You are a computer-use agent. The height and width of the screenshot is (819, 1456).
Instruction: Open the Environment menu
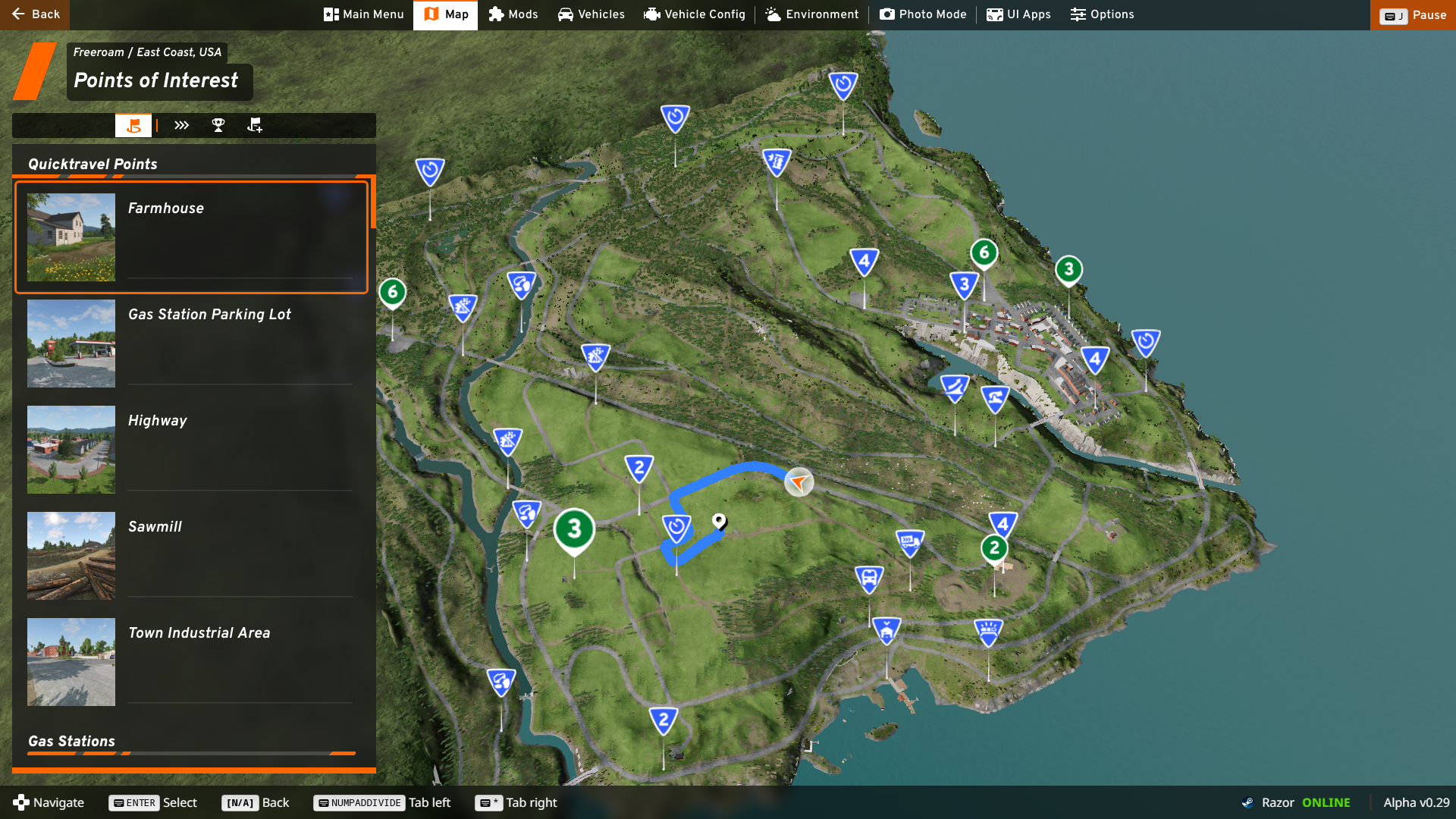click(812, 14)
